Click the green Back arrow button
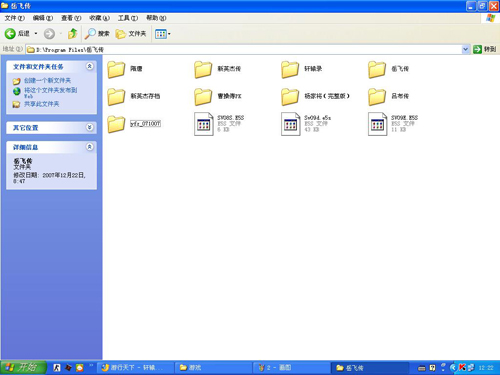 point(10,33)
